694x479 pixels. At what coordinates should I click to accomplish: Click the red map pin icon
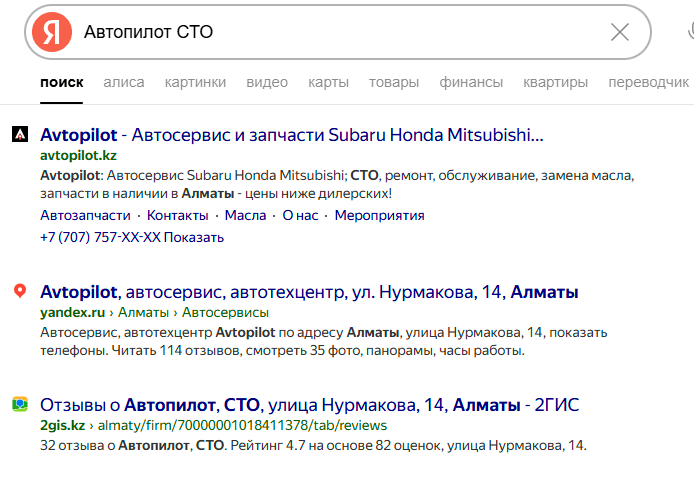point(19,292)
